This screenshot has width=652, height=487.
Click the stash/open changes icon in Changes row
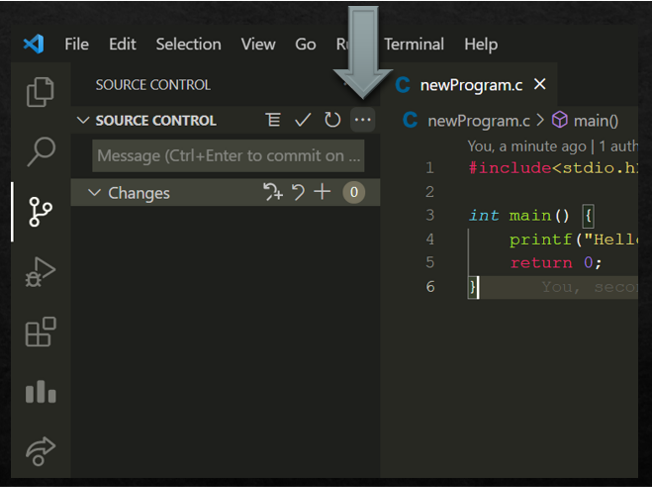[x=273, y=192]
